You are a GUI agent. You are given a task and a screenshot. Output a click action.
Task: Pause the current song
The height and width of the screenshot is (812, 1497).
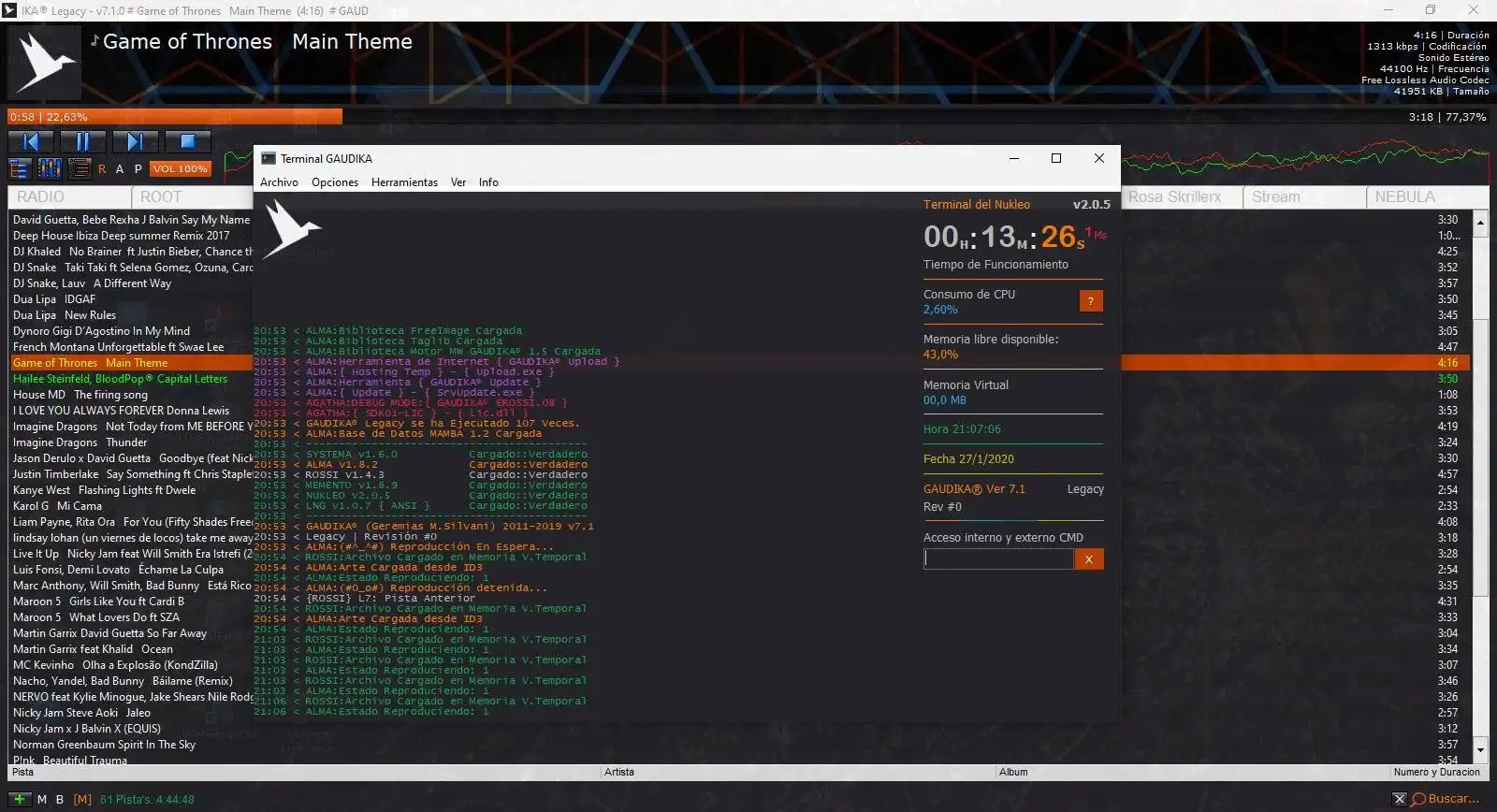pos(83,141)
